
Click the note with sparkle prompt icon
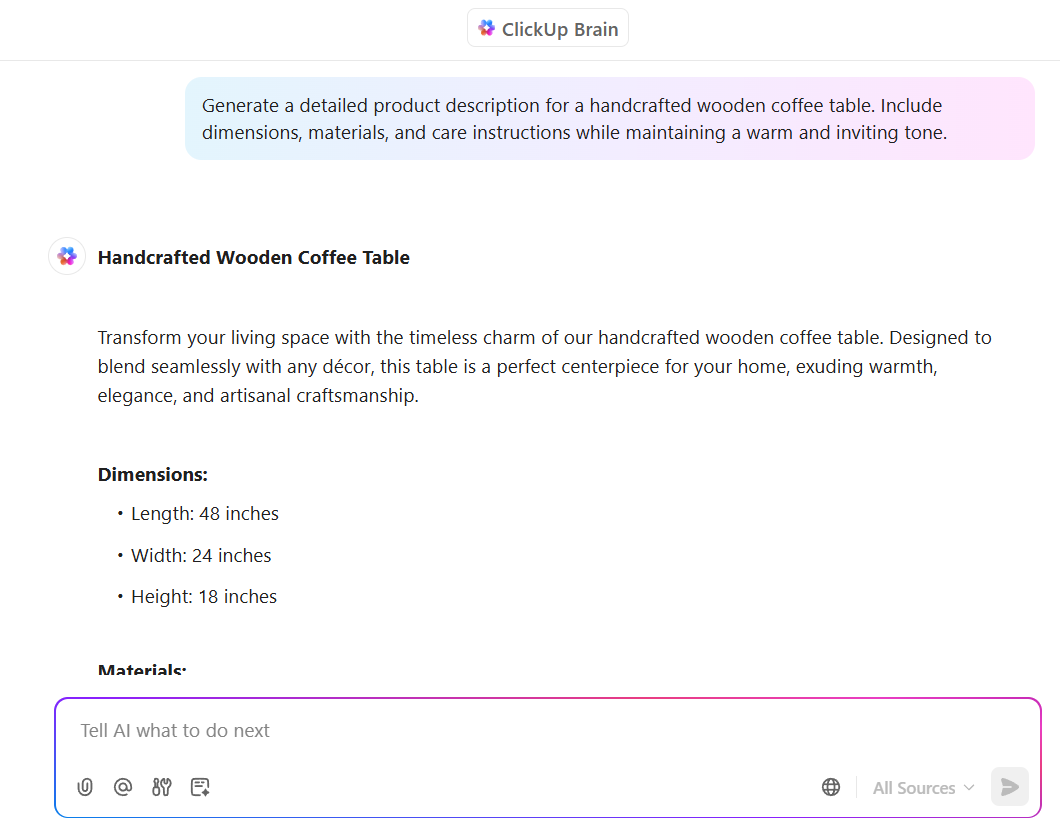coord(200,787)
